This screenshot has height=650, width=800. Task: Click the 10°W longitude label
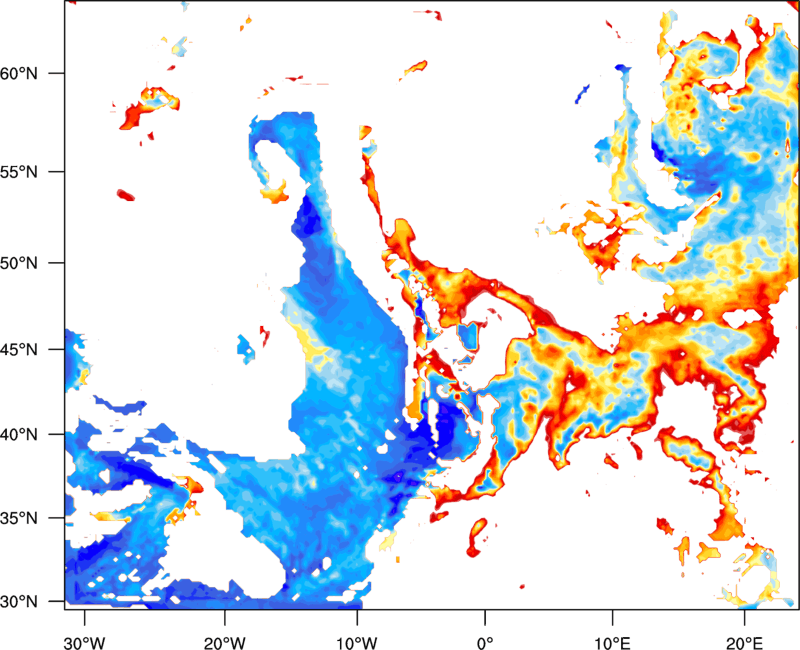(356, 643)
